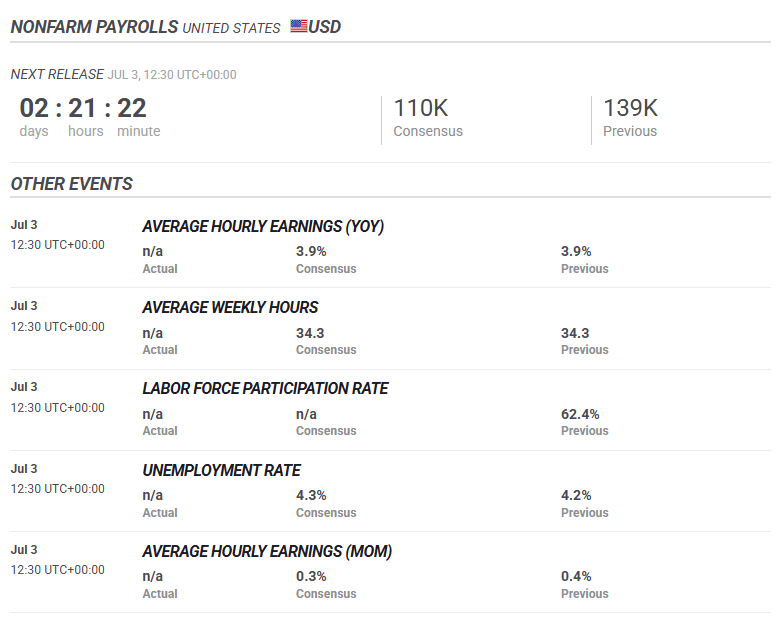This screenshot has height=633, width=780.
Task: Open Labor Force Participation Rate event
Action: tap(265, 389)
